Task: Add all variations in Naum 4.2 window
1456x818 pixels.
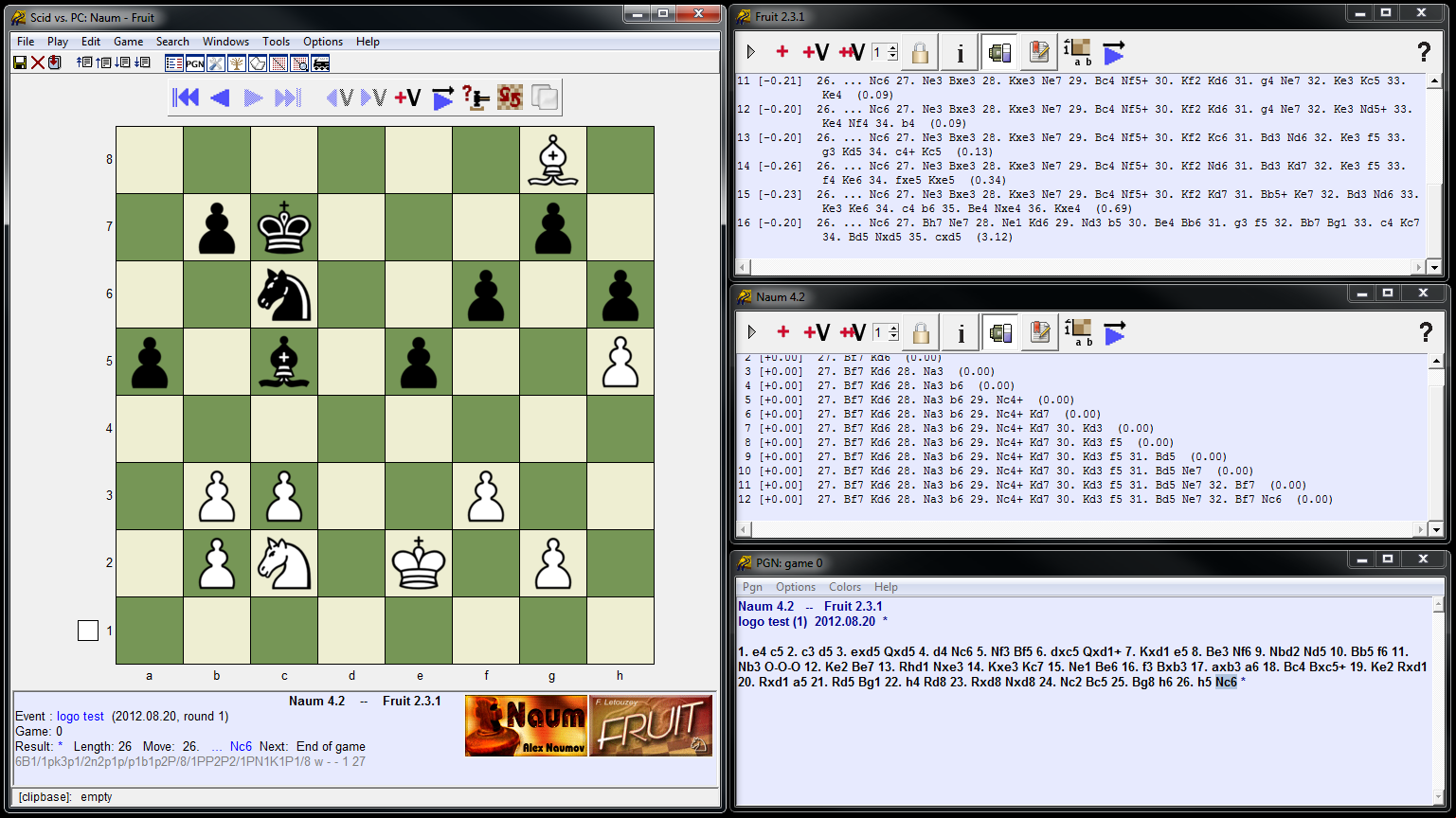Action: (x=853, y=332)
